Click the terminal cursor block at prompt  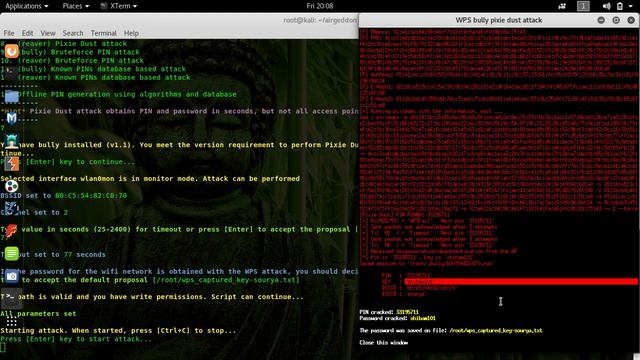click(x=3, y=347)
